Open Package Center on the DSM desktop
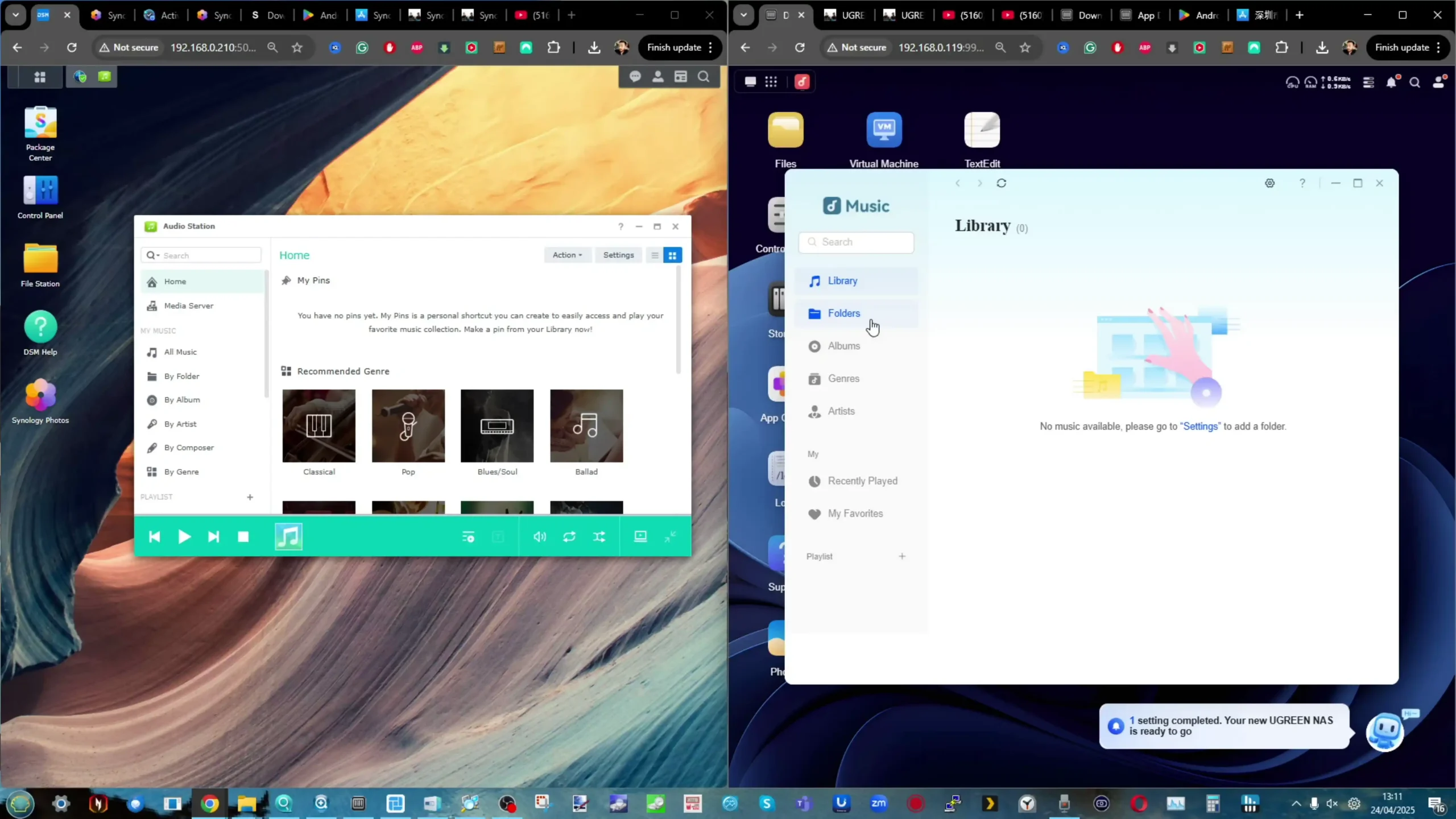 tap(40, 134)
